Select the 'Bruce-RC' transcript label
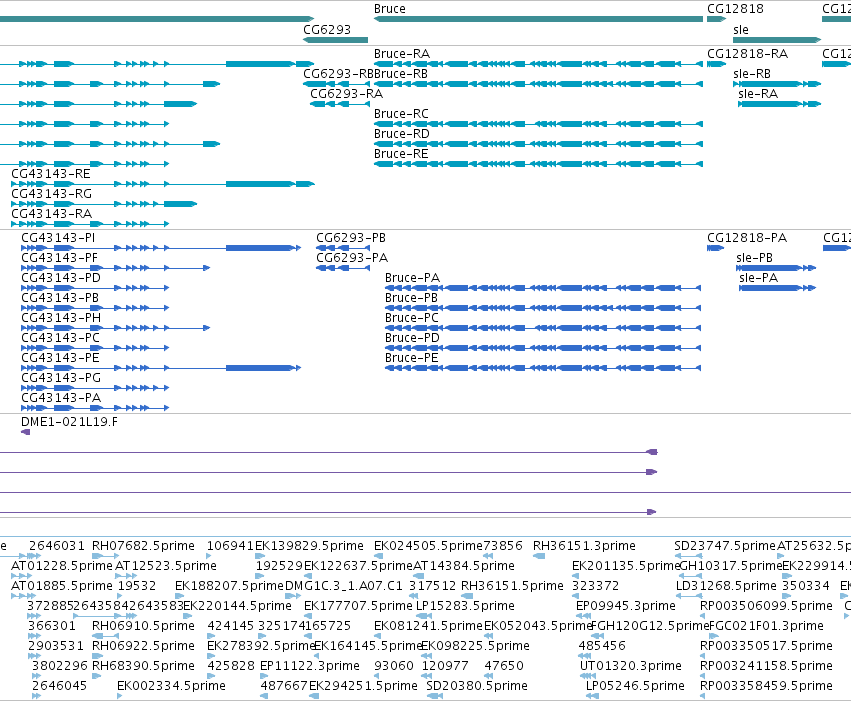This screenshot has height=701, width=851. coord(401,114)
